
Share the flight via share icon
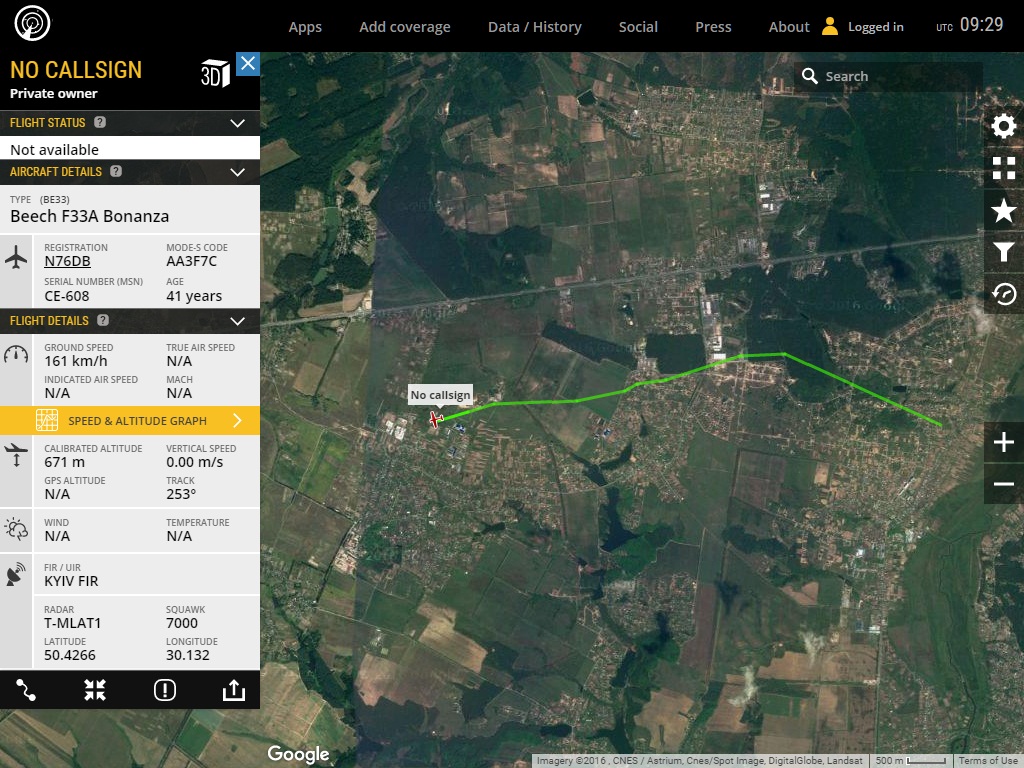click(234, 689)
